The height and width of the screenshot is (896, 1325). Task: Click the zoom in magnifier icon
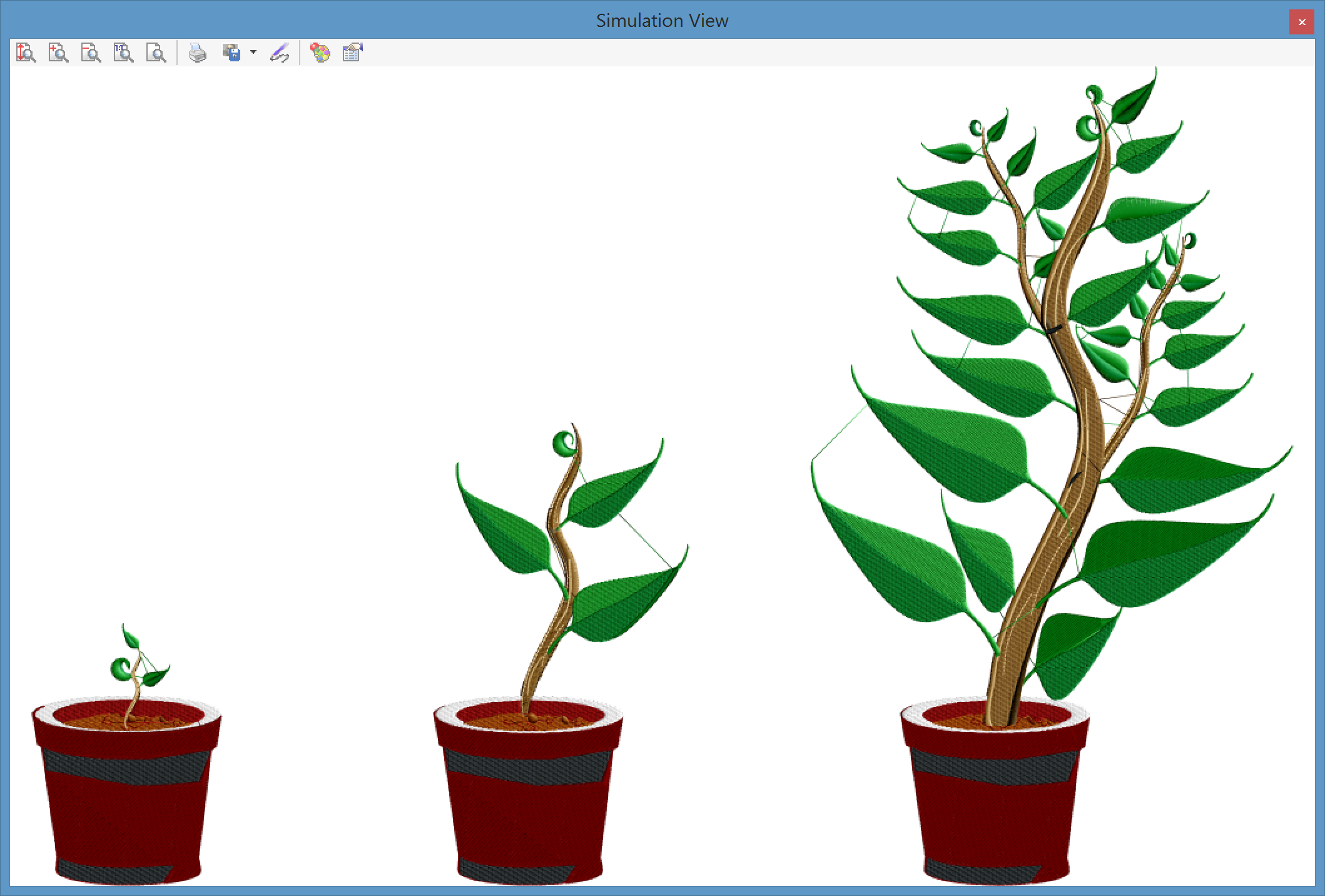coord(59,53)
